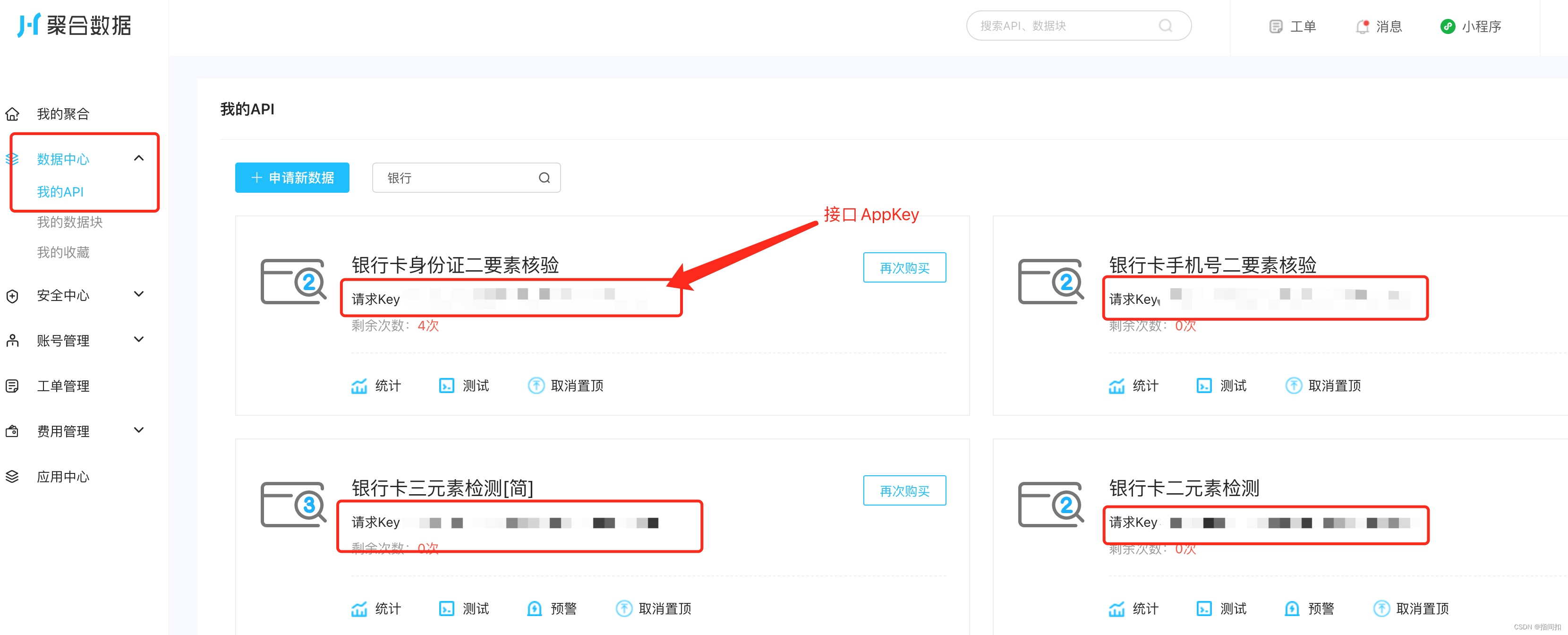Click 取消置顶 for 银行卡二元素检测

pyautogui.click(x=1410, y=609)
